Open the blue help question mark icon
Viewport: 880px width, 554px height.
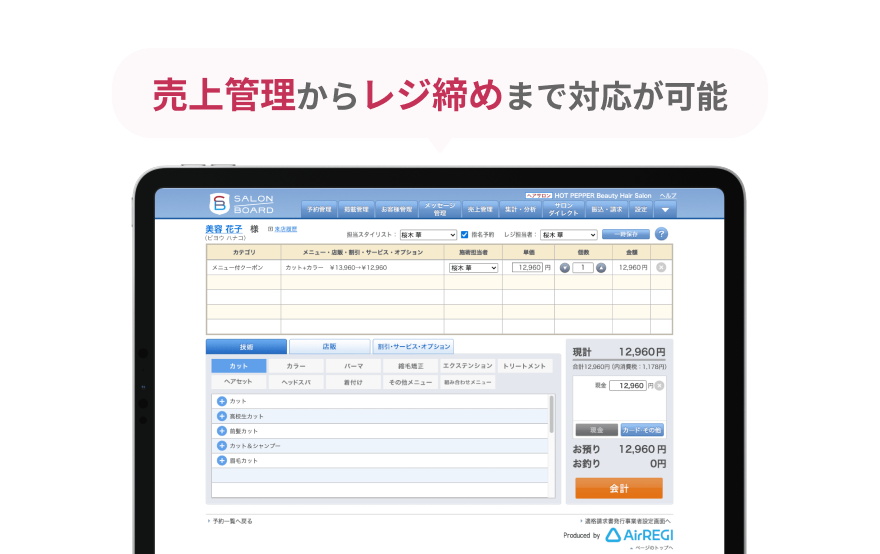661,234
